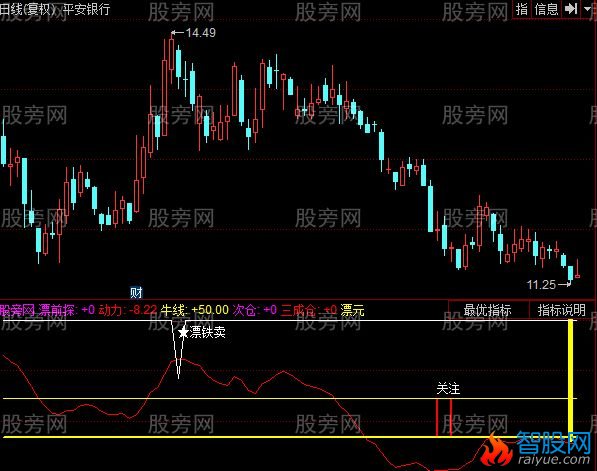Click the 关注 attention signal label
This screenshot has width=597, height=471.
[x=448, y=389]
